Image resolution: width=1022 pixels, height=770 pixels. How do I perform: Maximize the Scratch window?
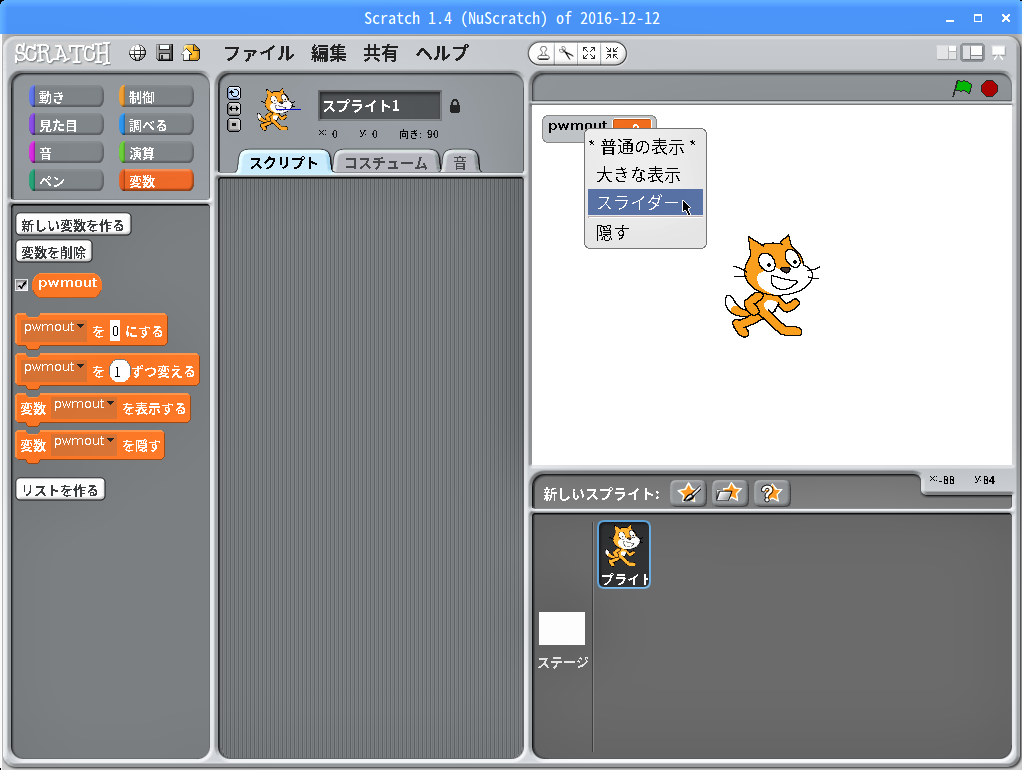point(978,18)
